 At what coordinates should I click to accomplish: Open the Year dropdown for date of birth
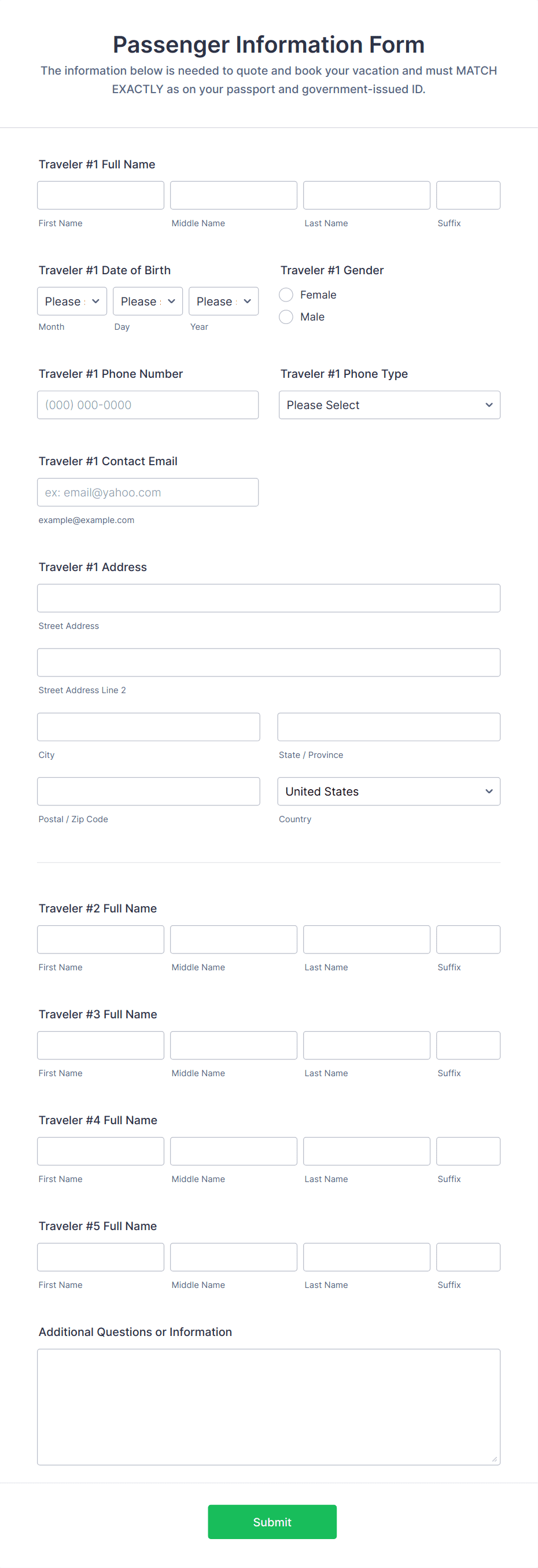(x=223, y=301)
